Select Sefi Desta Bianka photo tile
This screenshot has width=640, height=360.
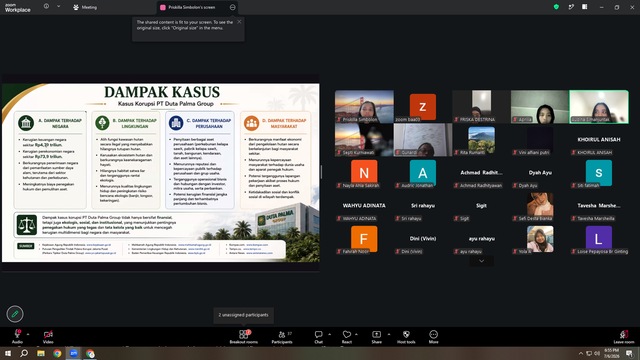(540, 206)
